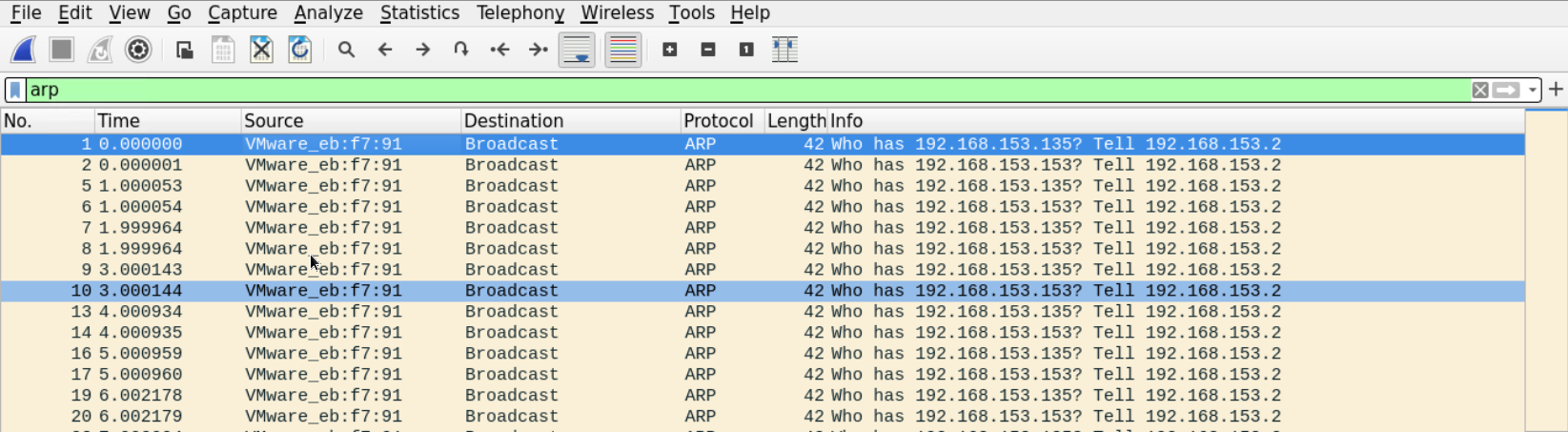Add a new filter button with plus

click(x=1556, y=89)
